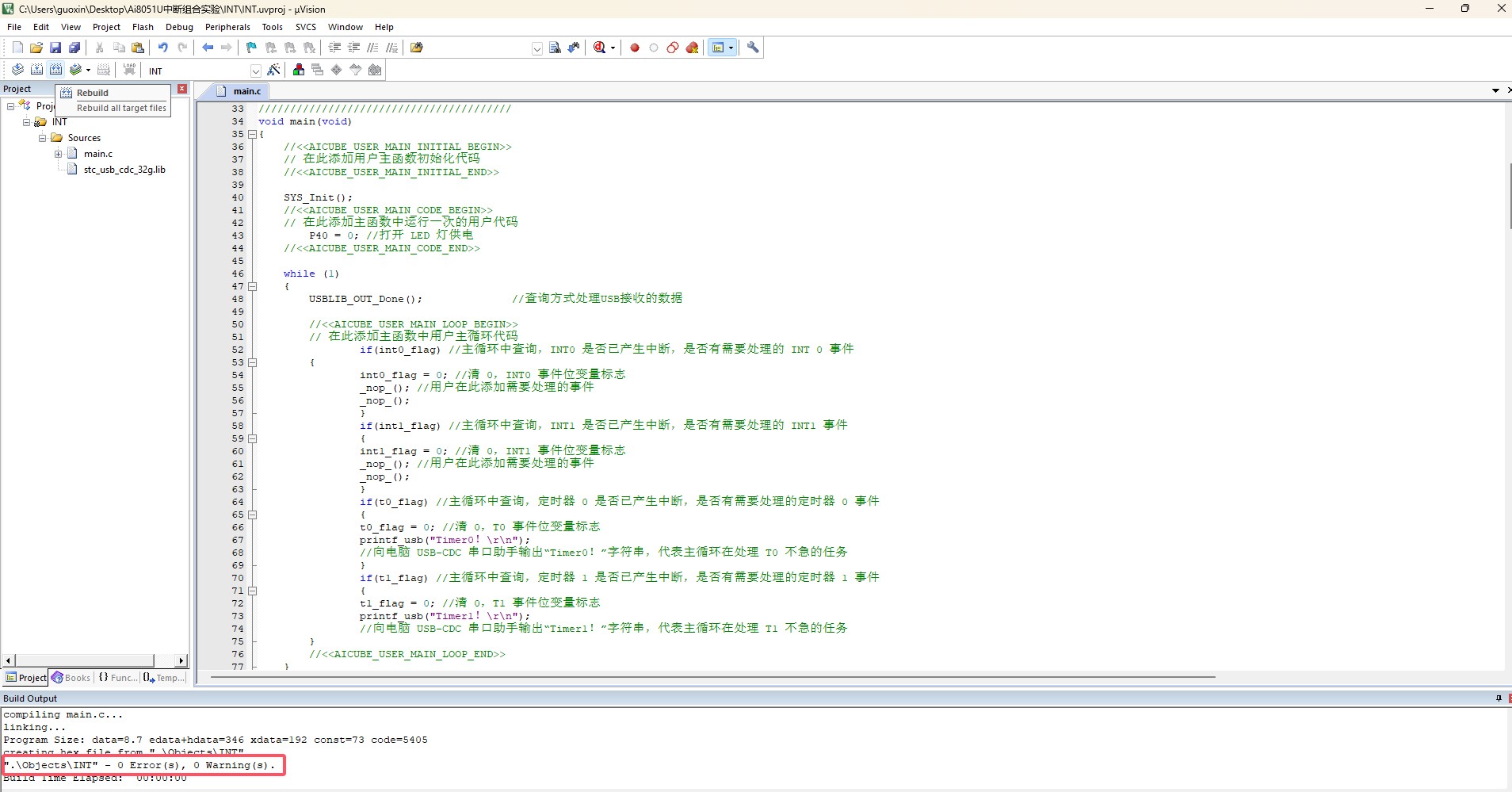Collapse the code fold at line 47

[253, 286]
